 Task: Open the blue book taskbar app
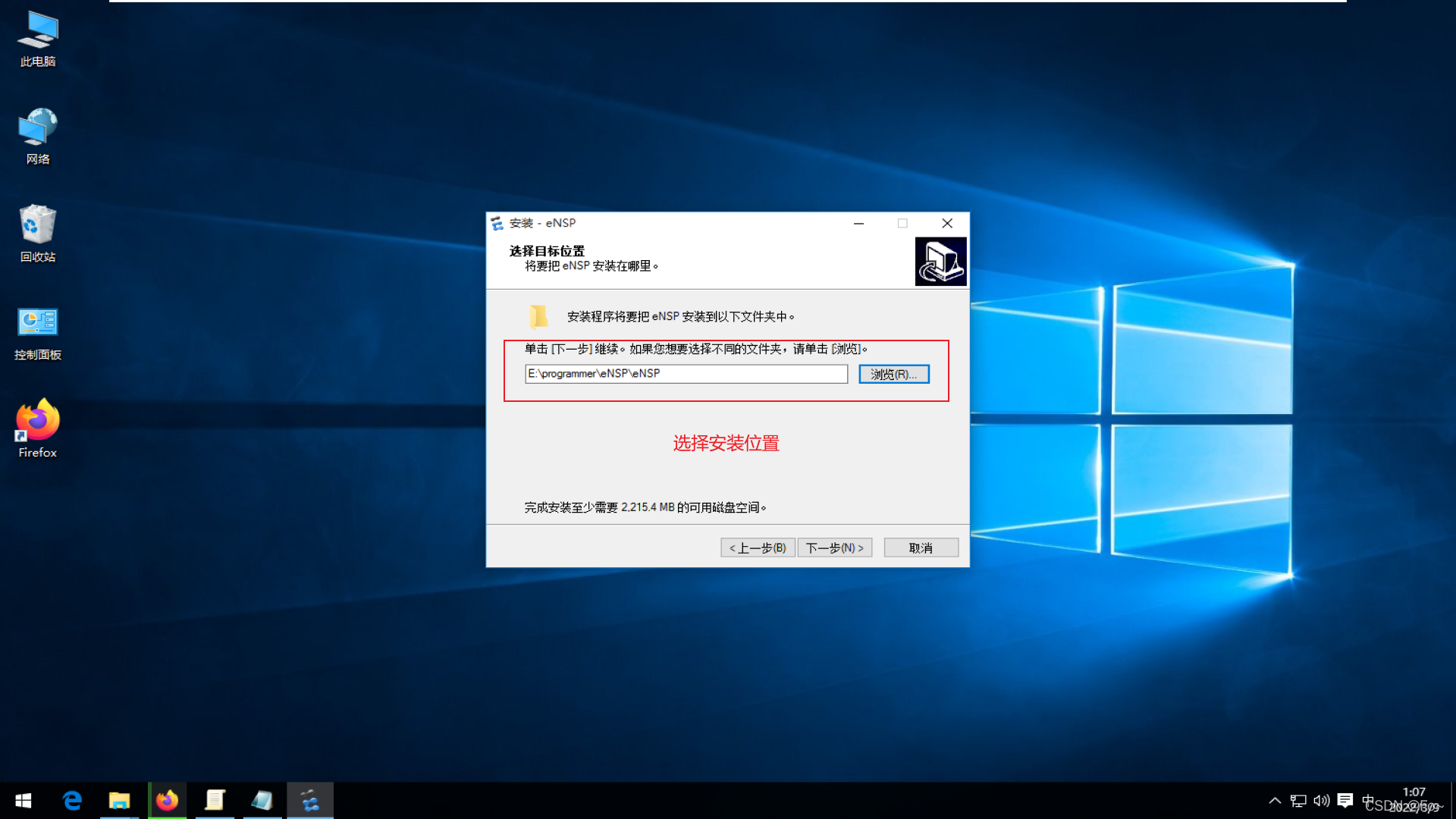262,801
